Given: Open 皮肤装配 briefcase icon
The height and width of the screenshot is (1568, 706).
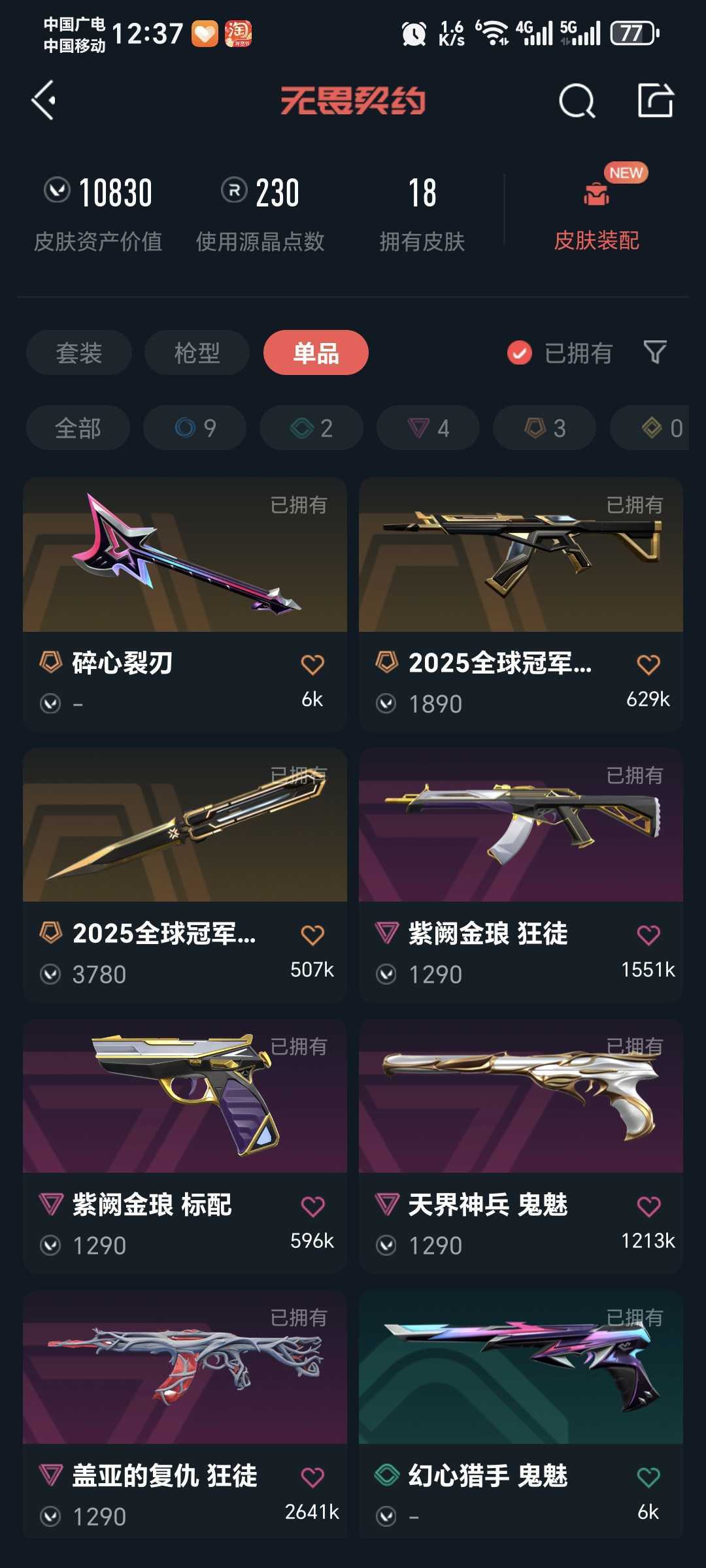Looking at the screenshot, I should click(x=596, y=194).
